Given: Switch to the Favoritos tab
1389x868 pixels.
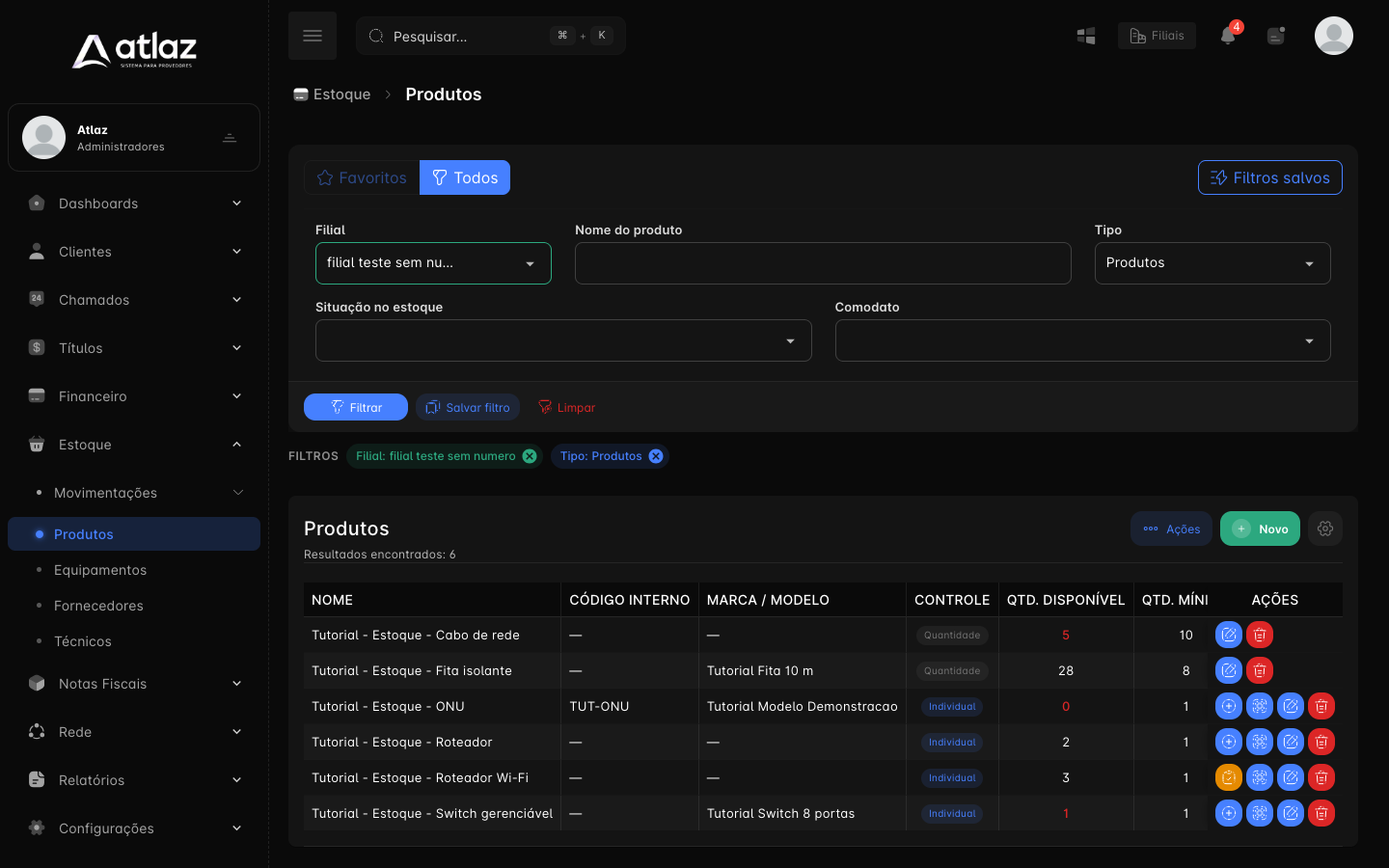Looking at the screenshot, I should pyautogui.click(x=362, y=177).
